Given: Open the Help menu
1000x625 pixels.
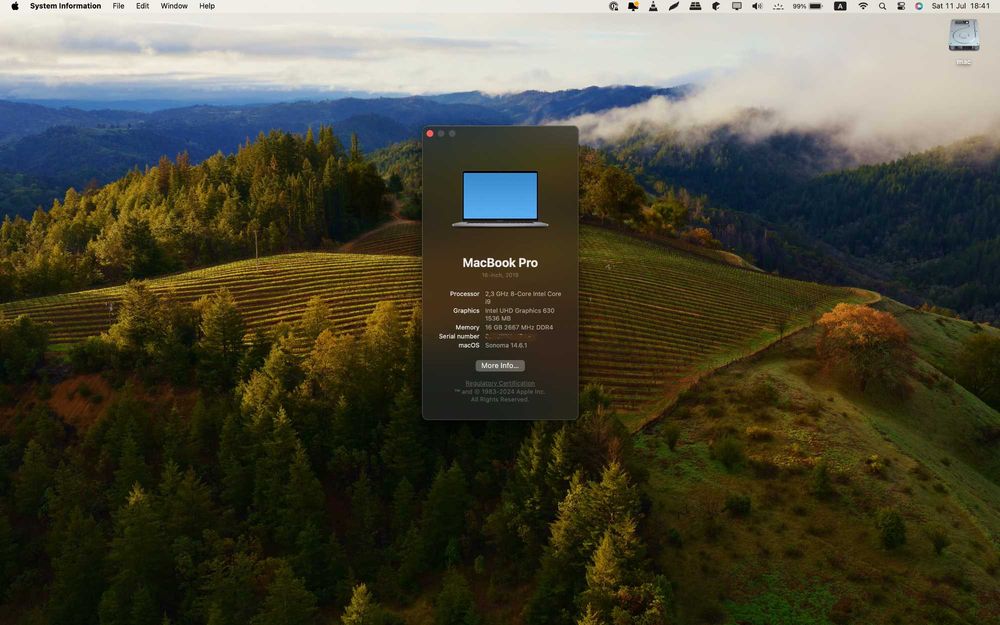Looking at the screenshot, I should [207, 6].
